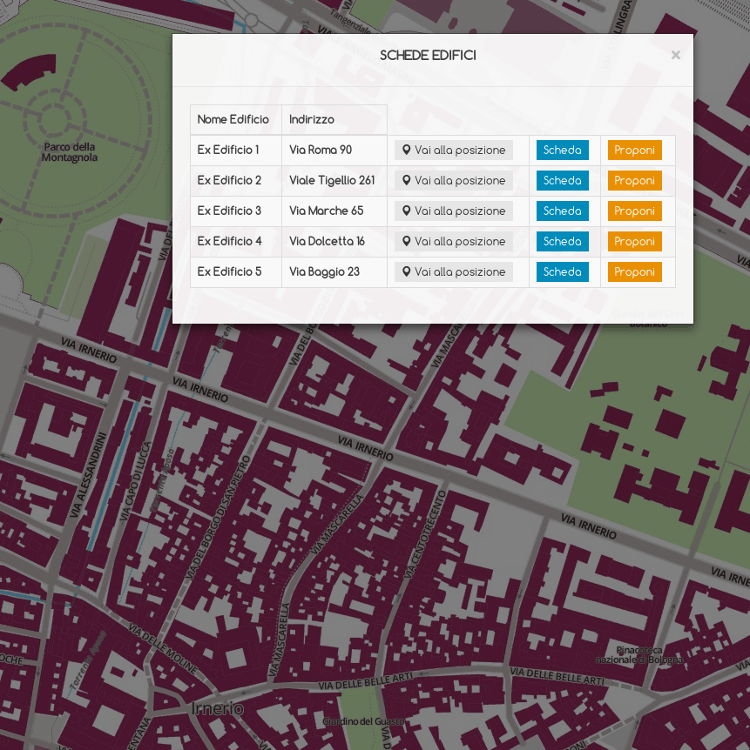The image size is (750, 750).
Task: Click the Via Alessandrini street label
Action: click(88, 474)
